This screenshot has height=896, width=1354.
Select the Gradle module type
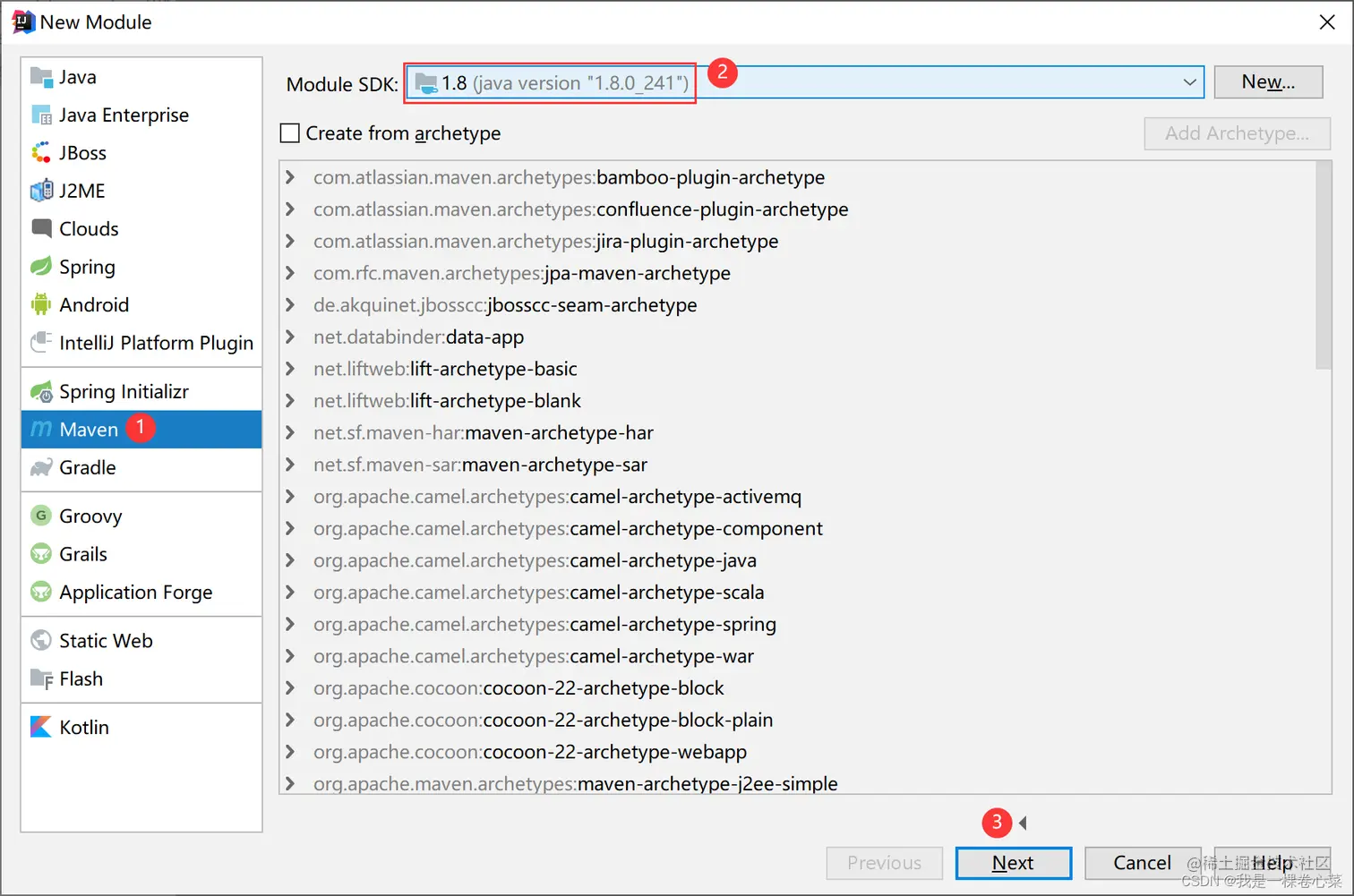coord(141,467)
